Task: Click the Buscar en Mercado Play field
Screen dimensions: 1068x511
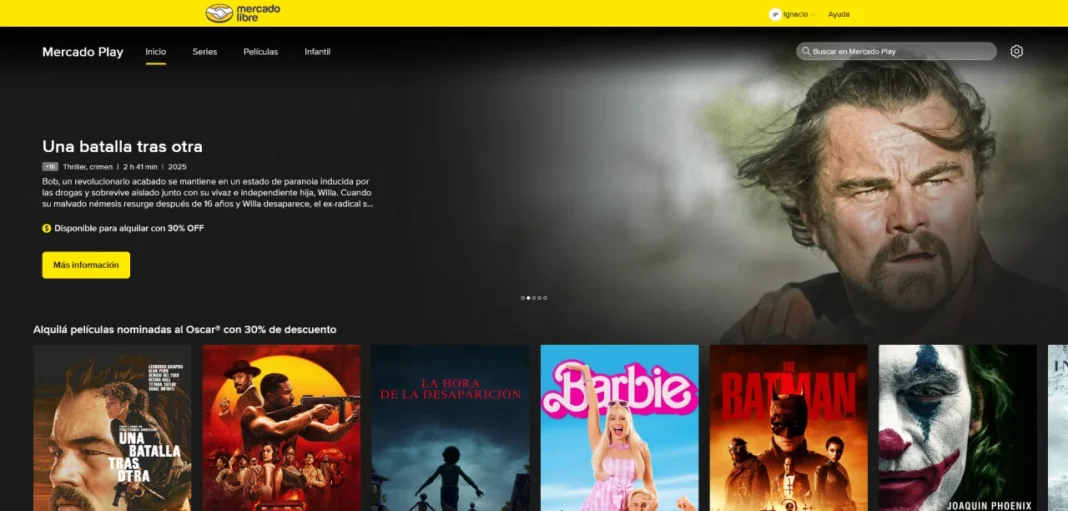Action: click(x=900, y=52)
